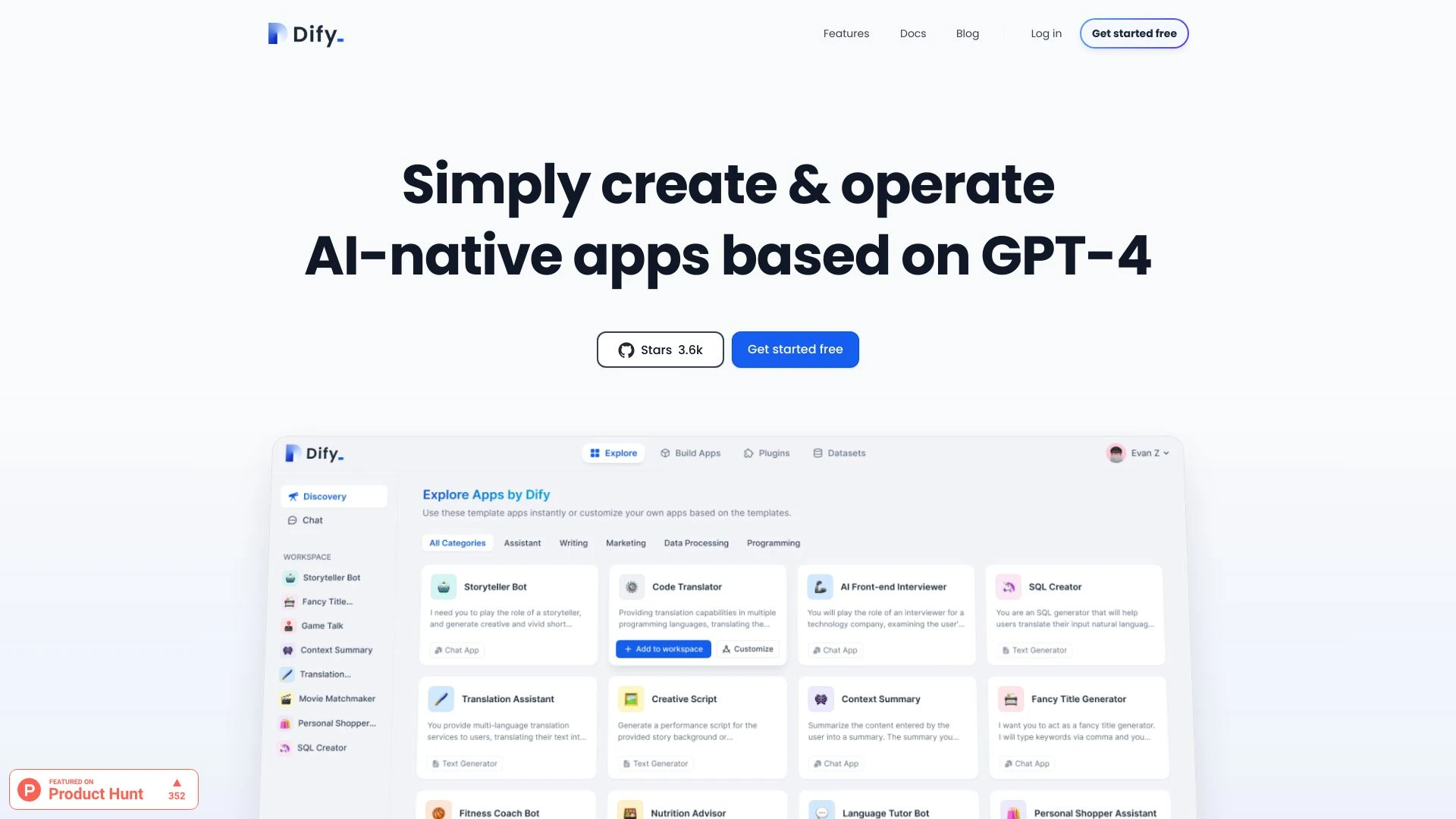
Task: Click the Chat sidebar icon
Action: pyautogui.click(x=292, y=520)
